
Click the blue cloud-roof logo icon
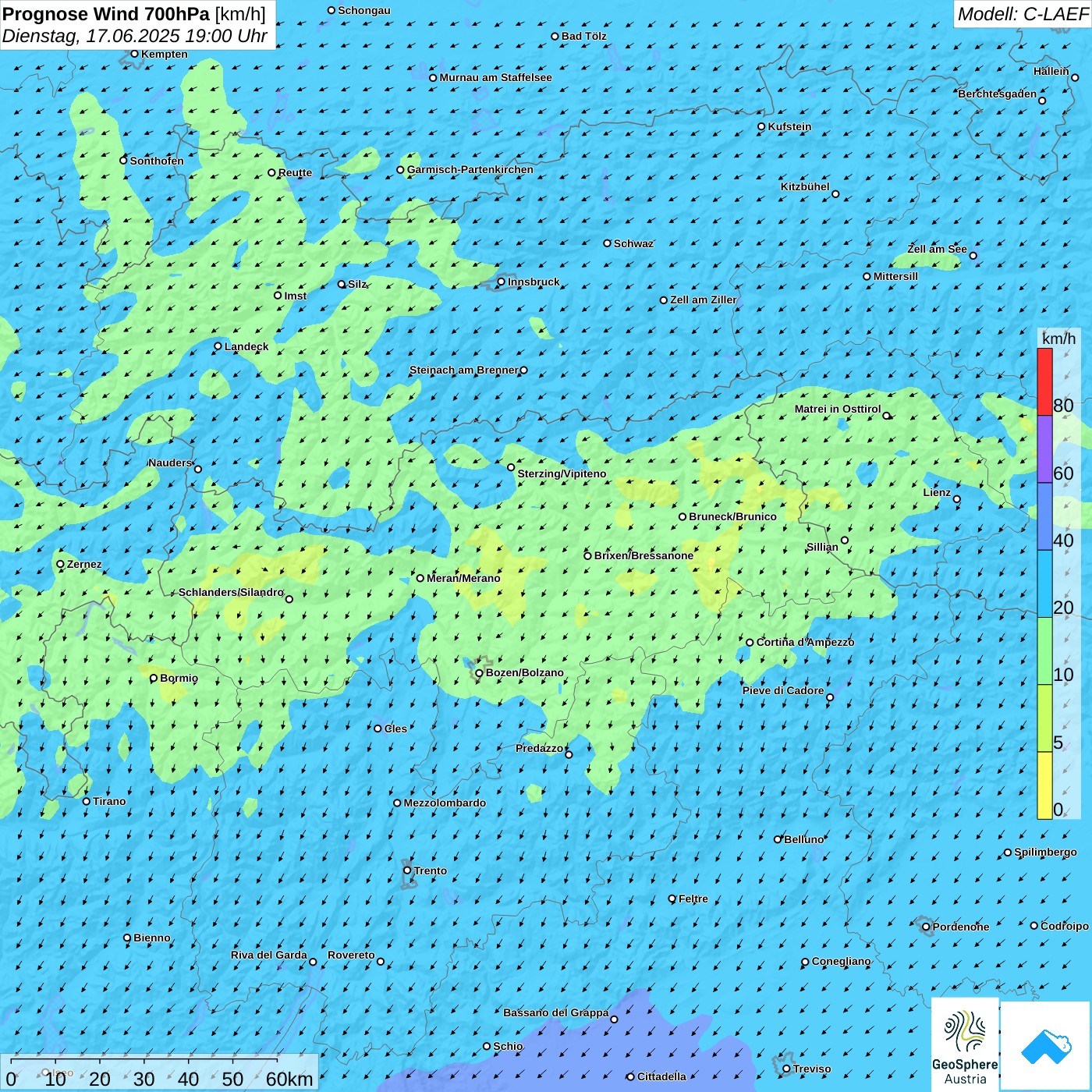coord(1046,1045)
